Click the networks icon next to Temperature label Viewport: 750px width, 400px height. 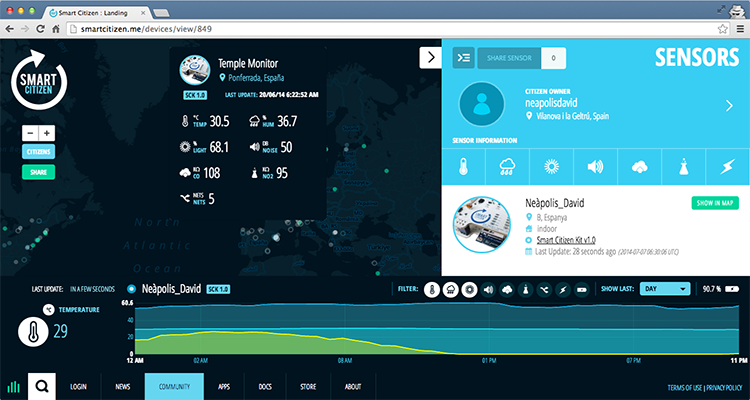coord(48,310)
